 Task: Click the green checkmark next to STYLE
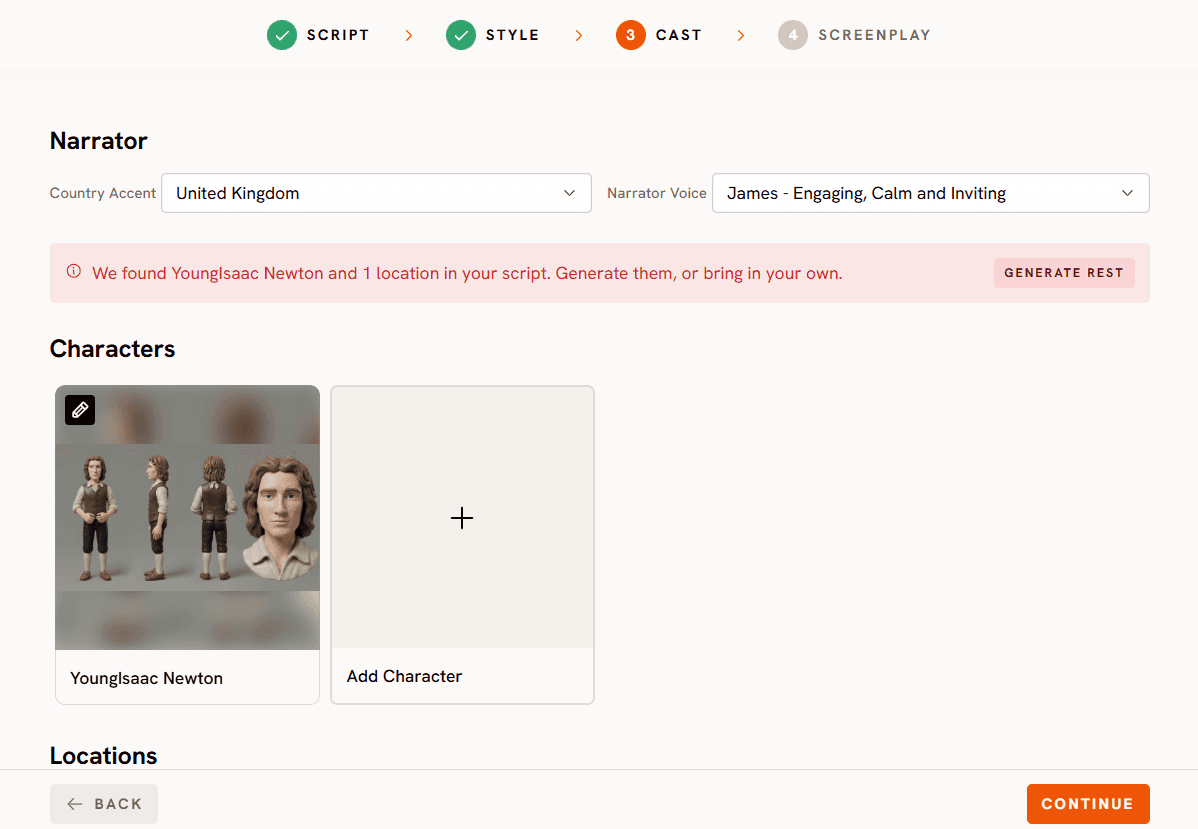click(461, 35)
